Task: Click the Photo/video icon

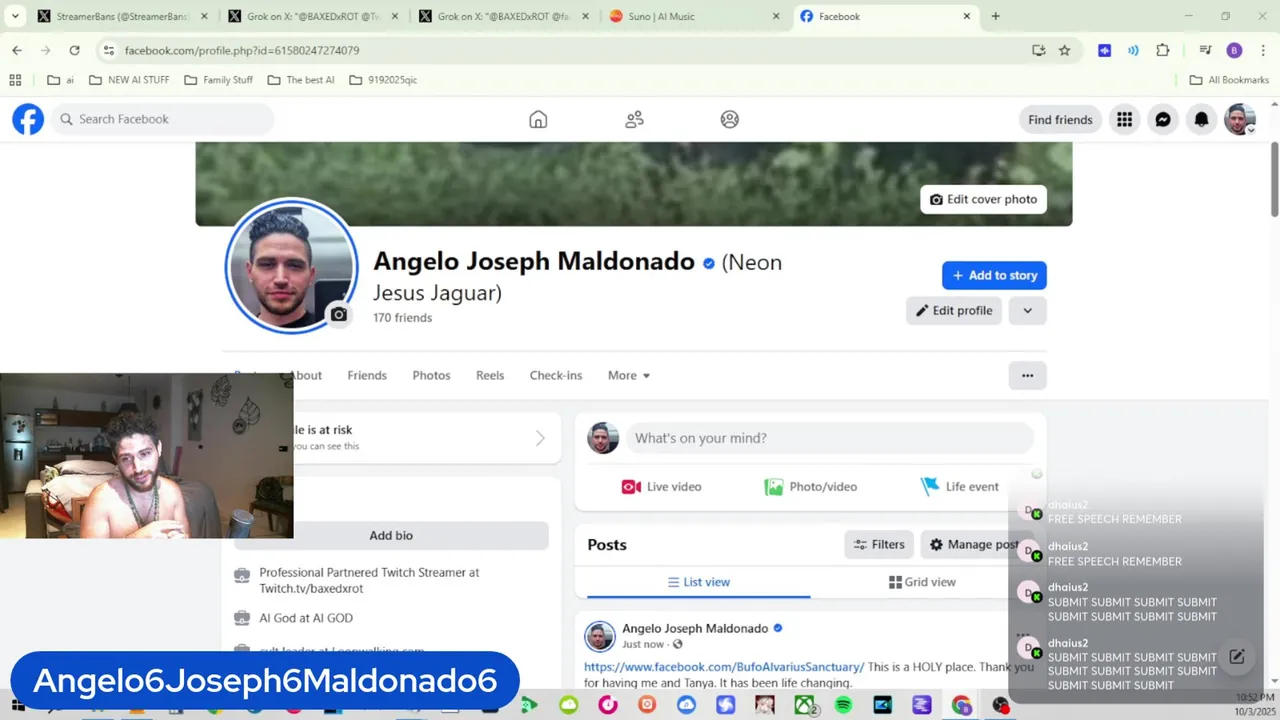Action: (773, 487)
